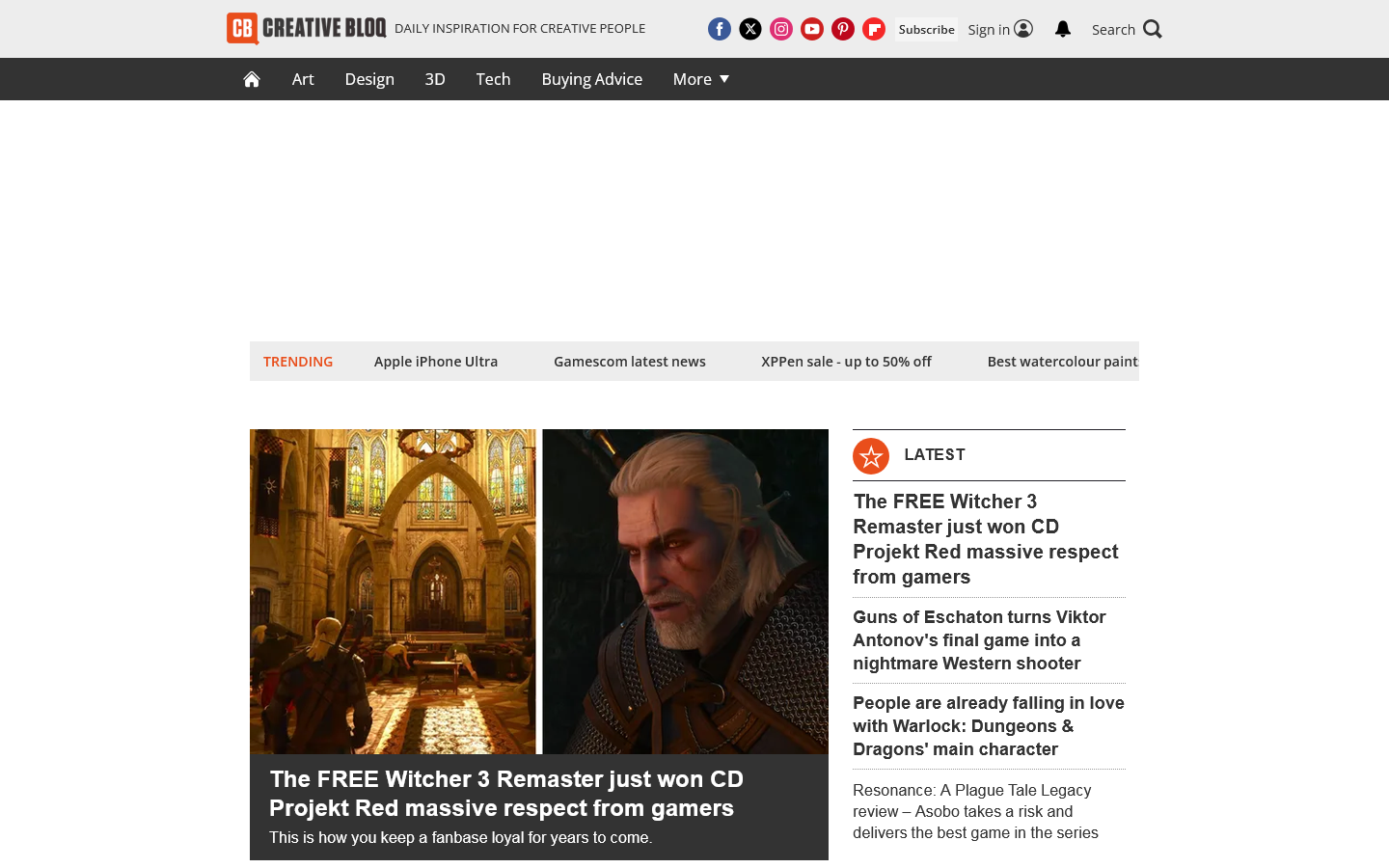Click the TRENDING label
The width and height of the screenshot is (1389, 868).
coord(298,362)
